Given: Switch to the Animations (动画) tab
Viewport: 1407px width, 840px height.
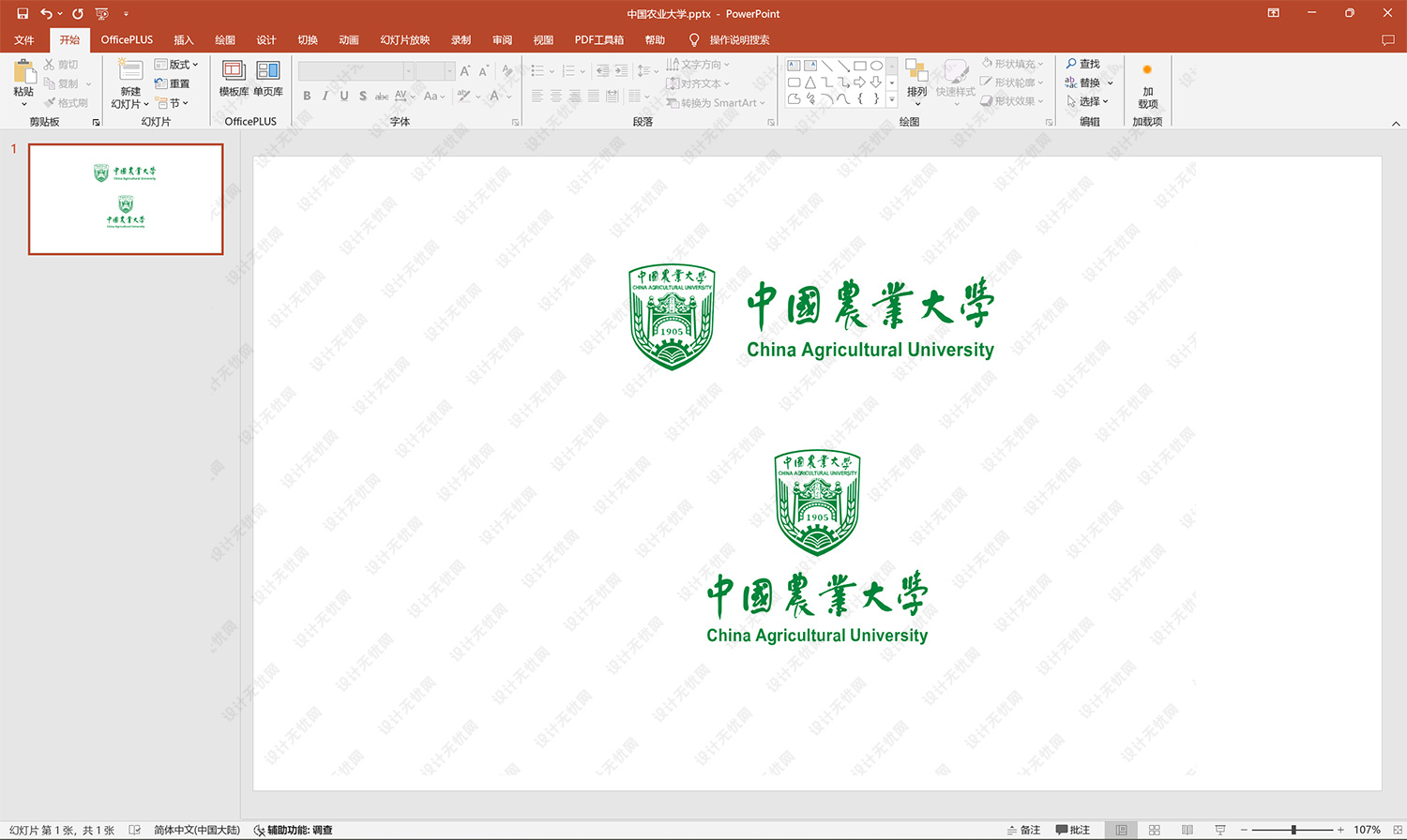Looking at the screenshot, I should (x=349, y=39).
